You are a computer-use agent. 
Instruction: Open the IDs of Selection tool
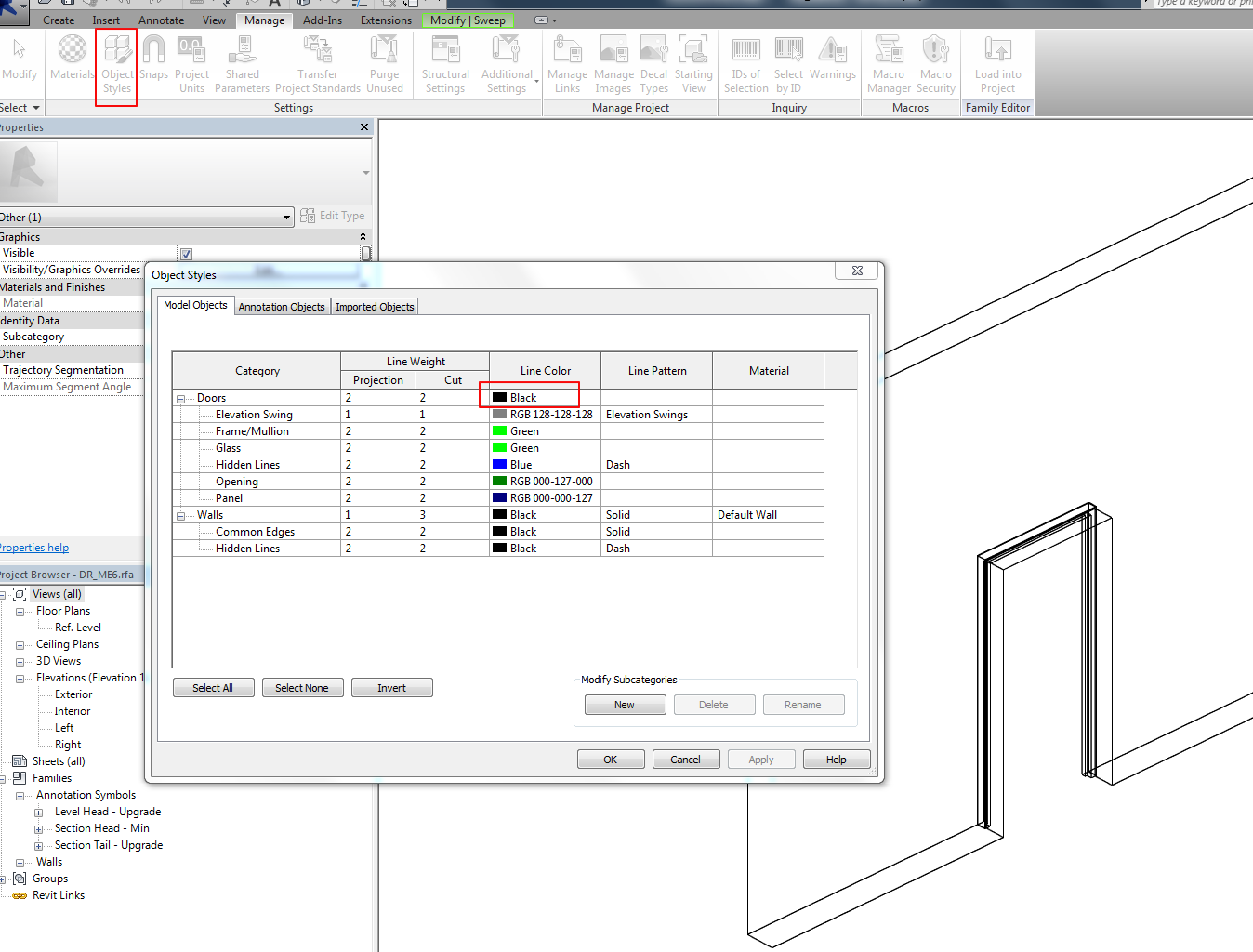point(745,63)
